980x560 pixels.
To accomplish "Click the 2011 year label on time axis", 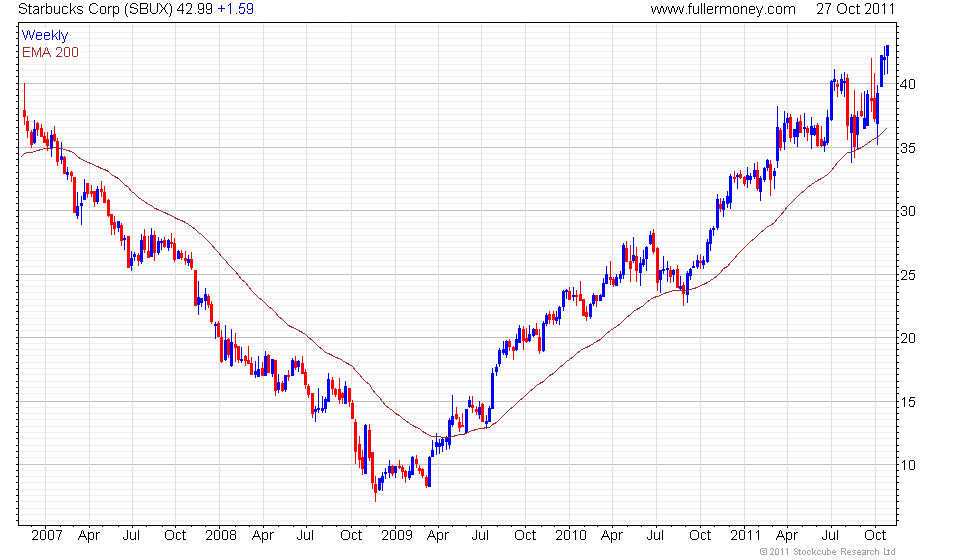I will click(746, 535).
